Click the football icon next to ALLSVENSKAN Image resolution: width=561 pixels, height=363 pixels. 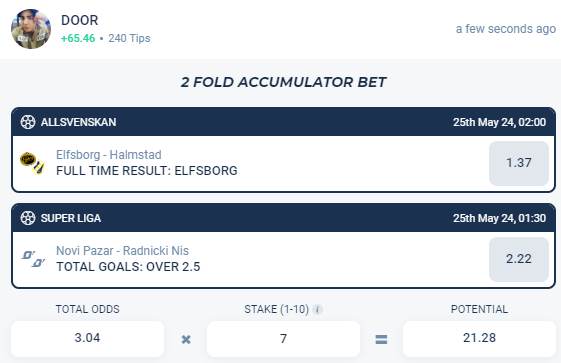(28, 122)
